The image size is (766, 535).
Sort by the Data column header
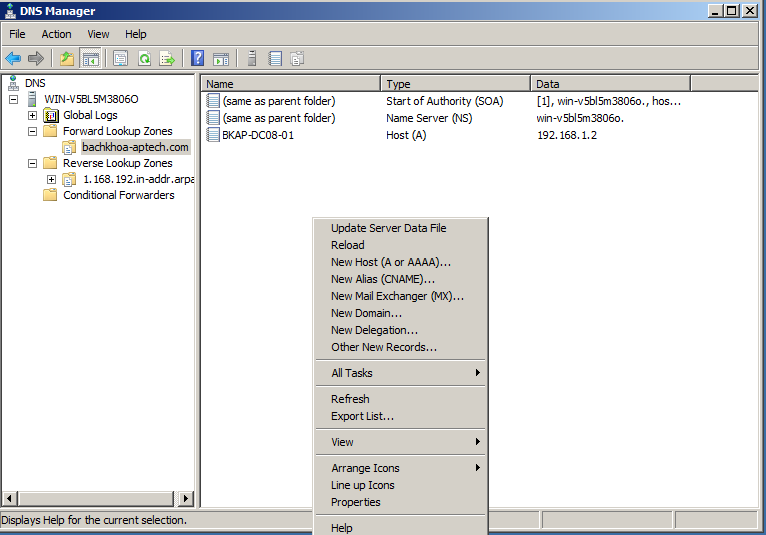pos(610,84)
